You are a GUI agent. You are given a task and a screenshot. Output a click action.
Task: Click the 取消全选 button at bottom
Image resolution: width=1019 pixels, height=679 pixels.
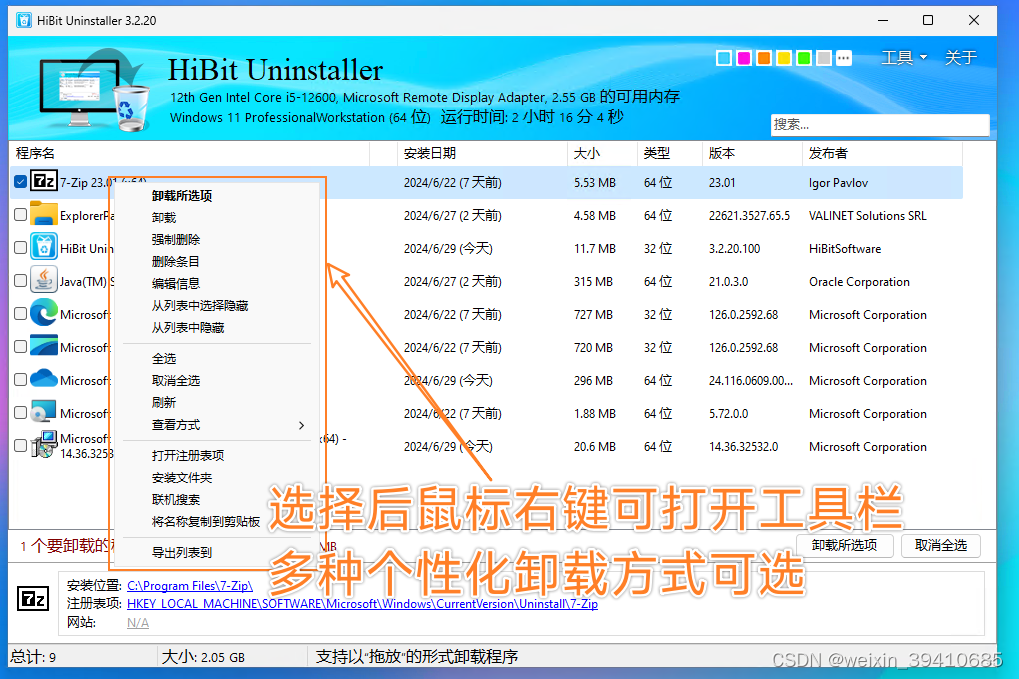[940, 546]
